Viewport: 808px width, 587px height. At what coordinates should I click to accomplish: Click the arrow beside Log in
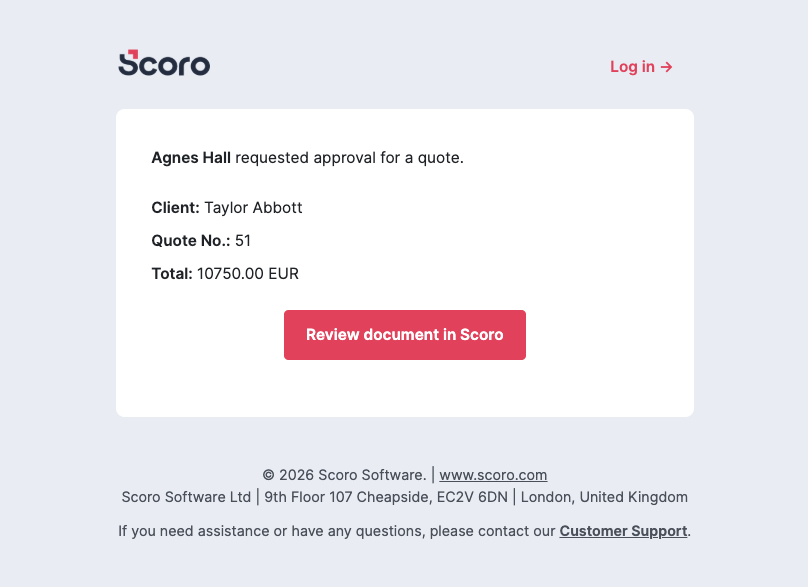[x=667, y=67]
